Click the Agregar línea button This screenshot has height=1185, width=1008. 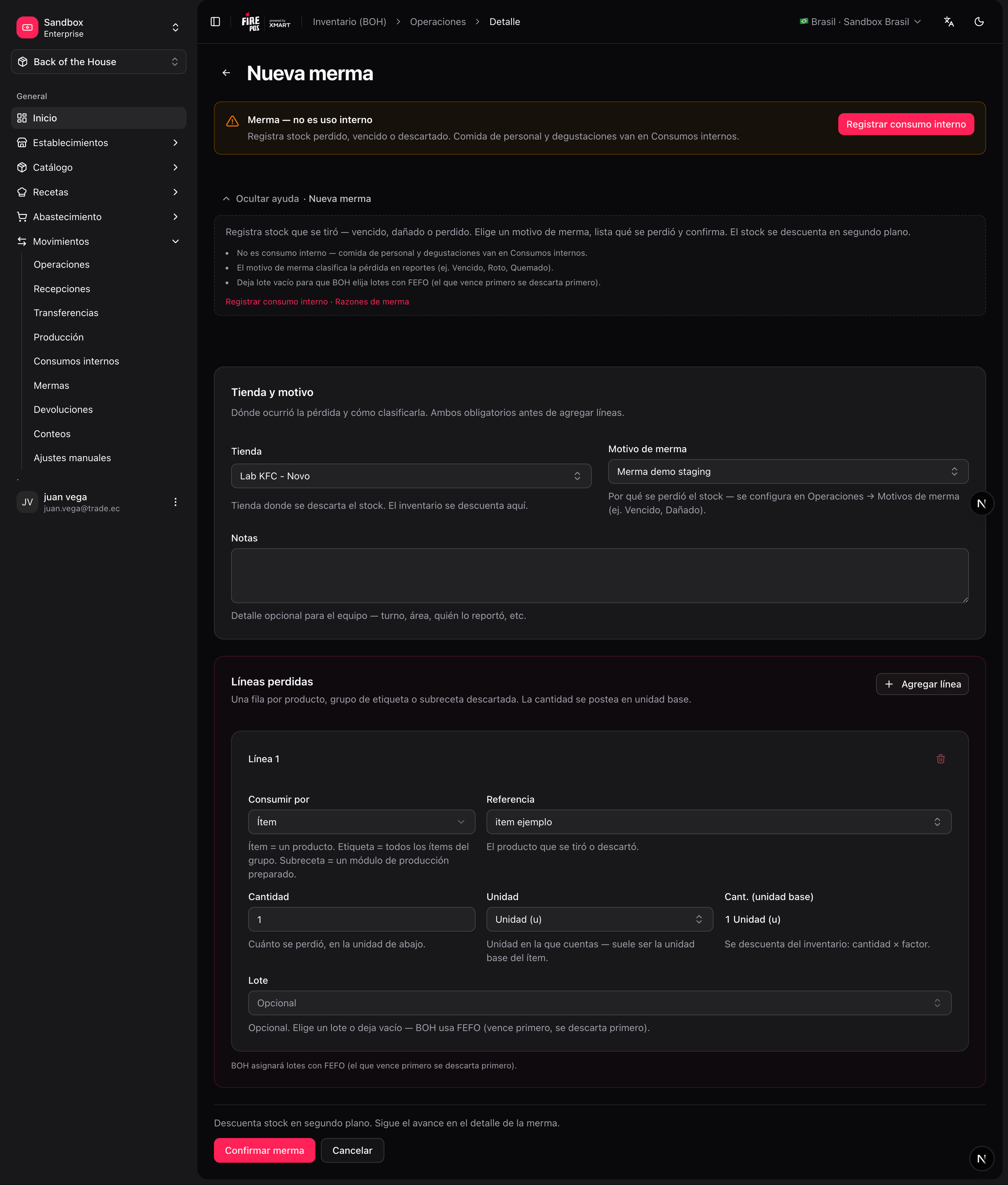tap(922, 684)
